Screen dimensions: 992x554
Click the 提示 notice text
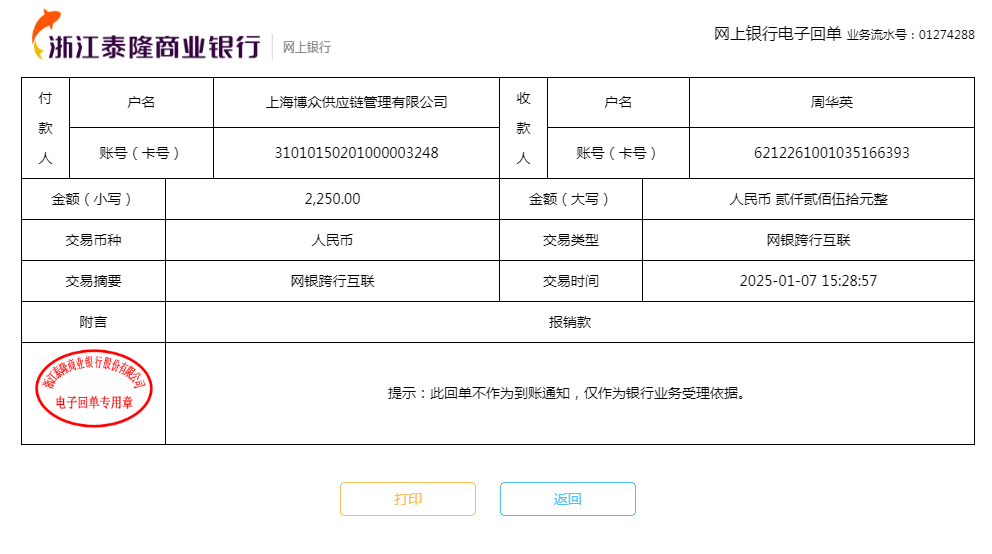[567, 393]
